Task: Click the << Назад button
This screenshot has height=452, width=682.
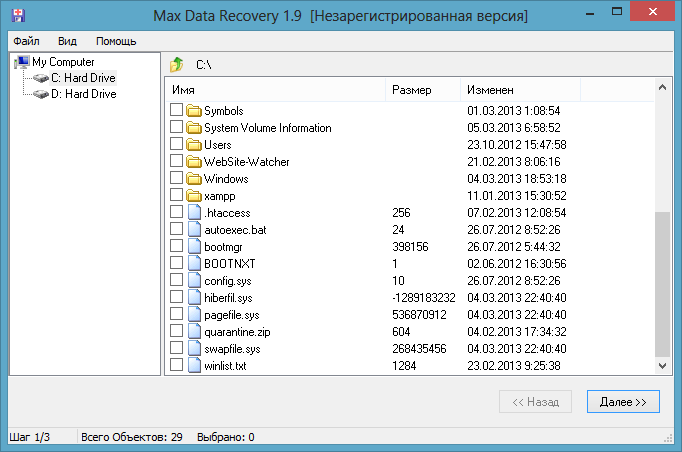Action: [x=535, y=402]
